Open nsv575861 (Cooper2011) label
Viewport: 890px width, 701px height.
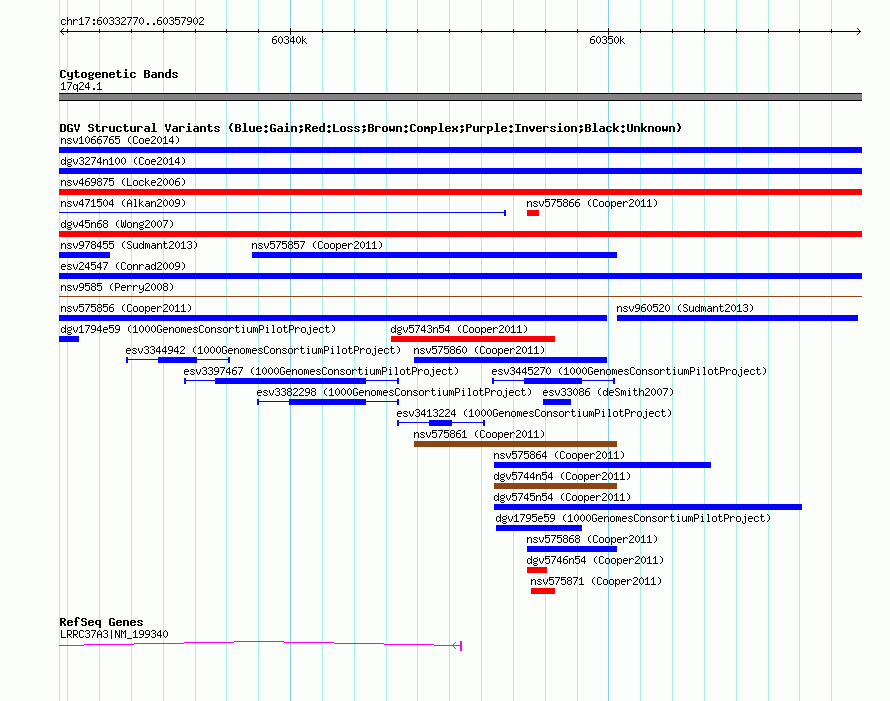click(479, 434)
